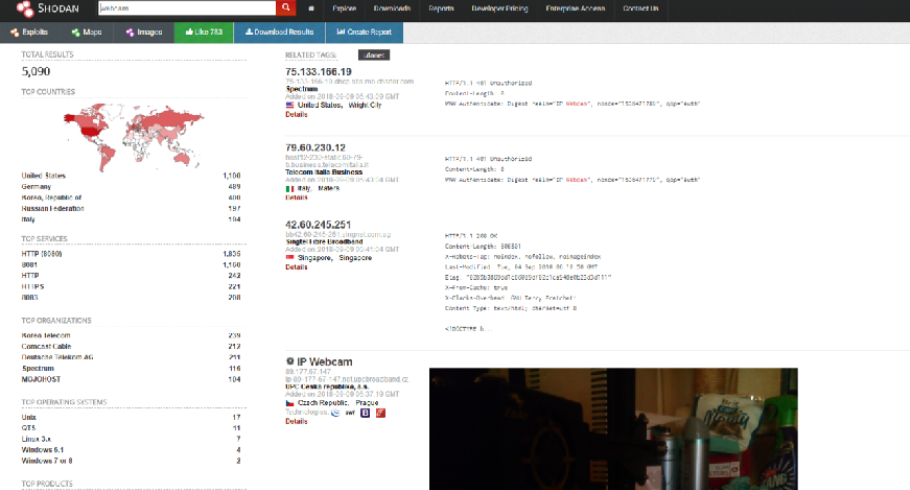Open the Exploits section
The height and width of the screenshot is (490, 910).
[x=29, y=32]
